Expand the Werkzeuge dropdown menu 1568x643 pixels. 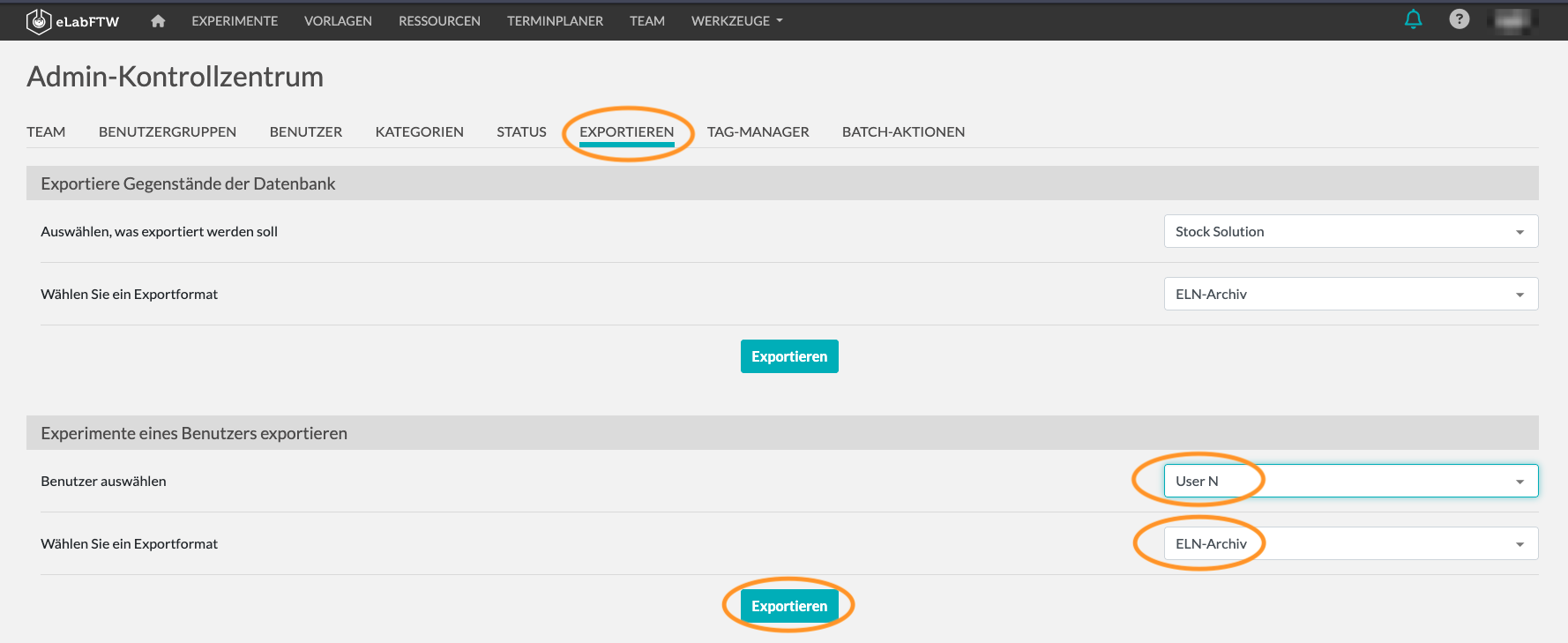tap(736, 21)
